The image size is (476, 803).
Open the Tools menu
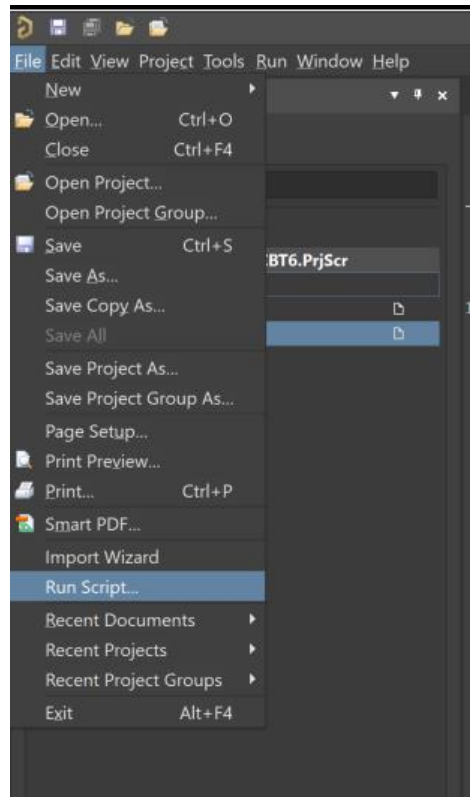coord(223,61)
